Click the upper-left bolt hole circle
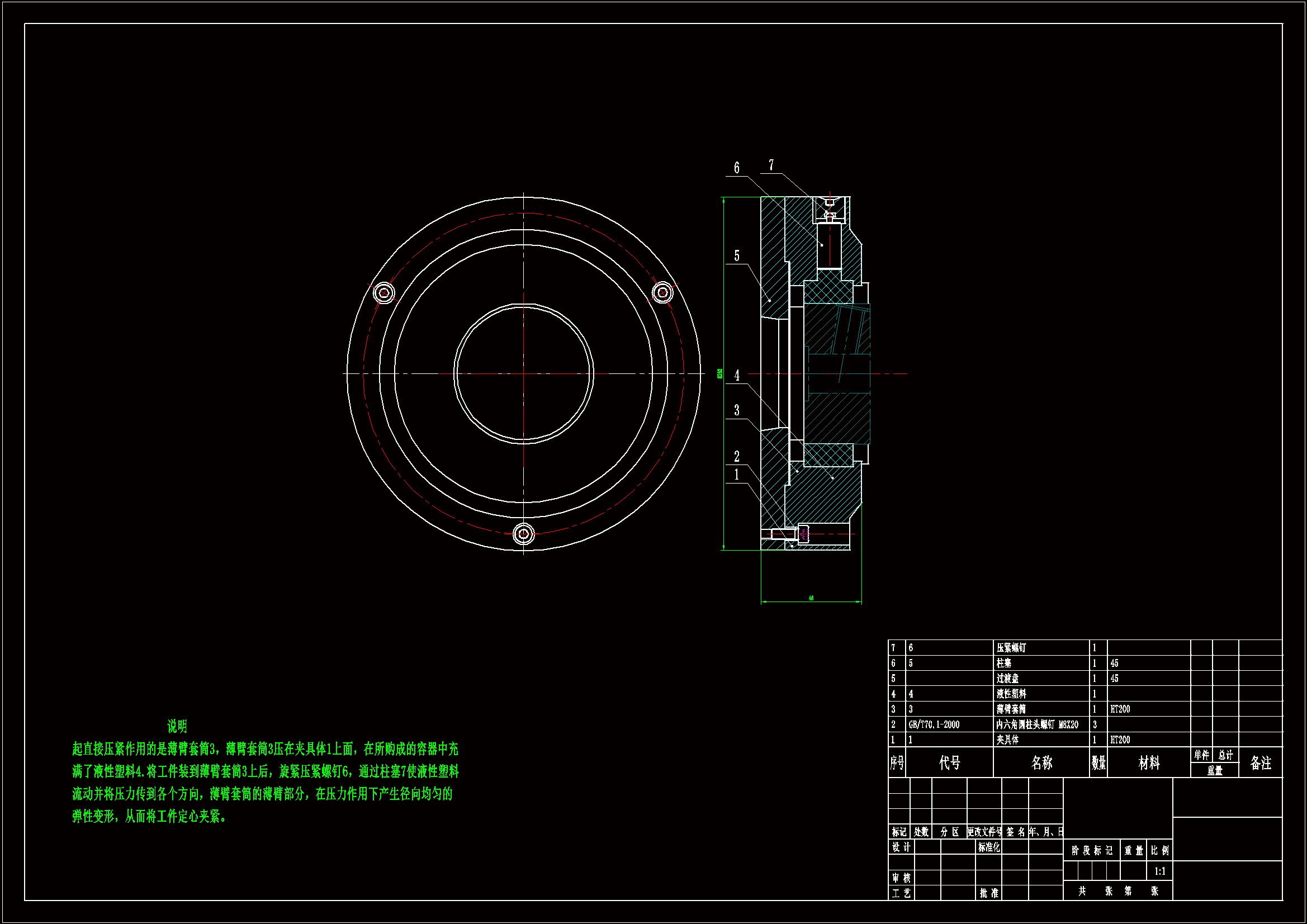Viewport: 1307px width, 924px height. pos(383,293)
